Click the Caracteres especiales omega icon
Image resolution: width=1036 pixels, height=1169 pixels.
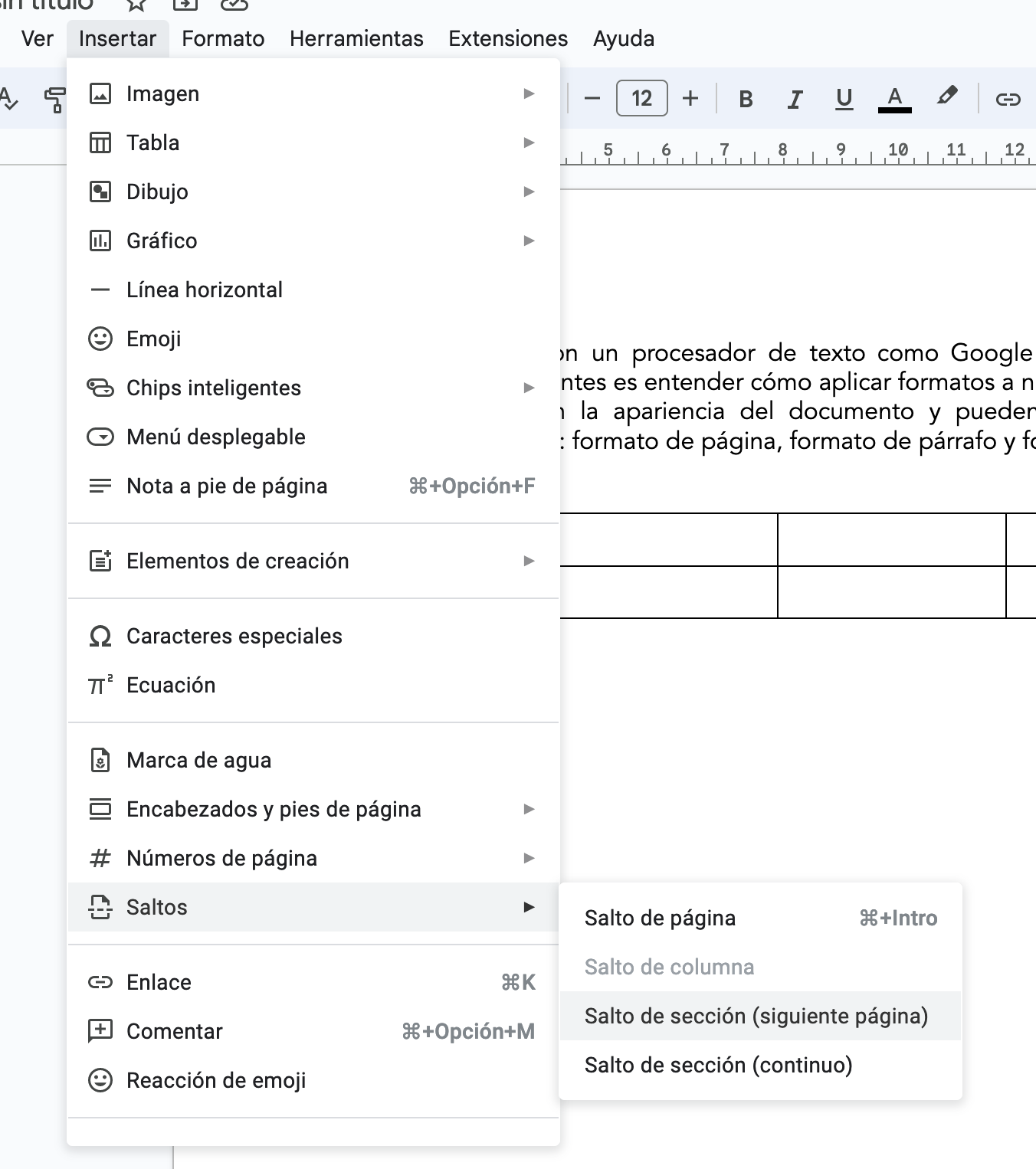coord(100,636)
